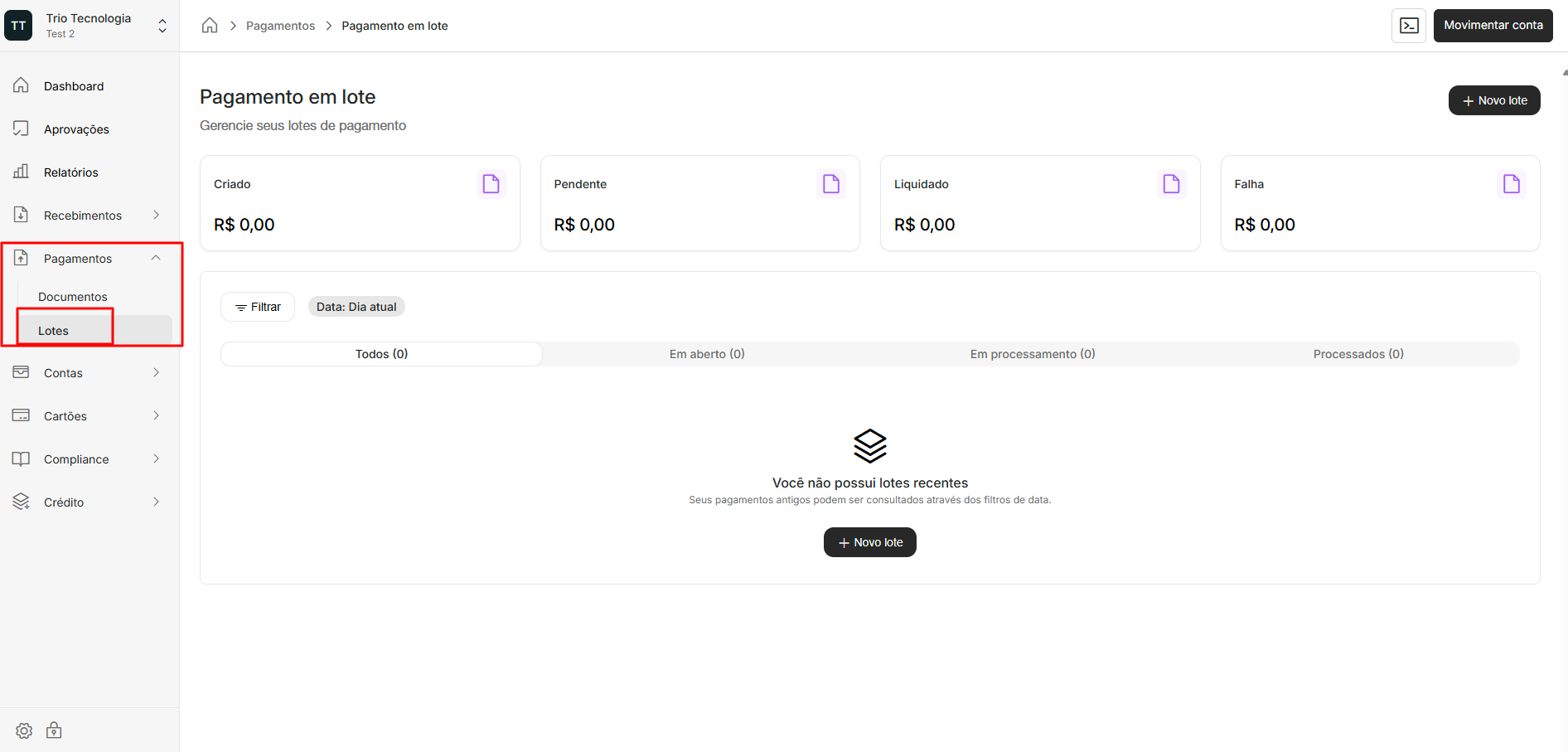1568x752 pixels.
Task: Open the Dashboard sidebar item
Action: pos(90,86)
